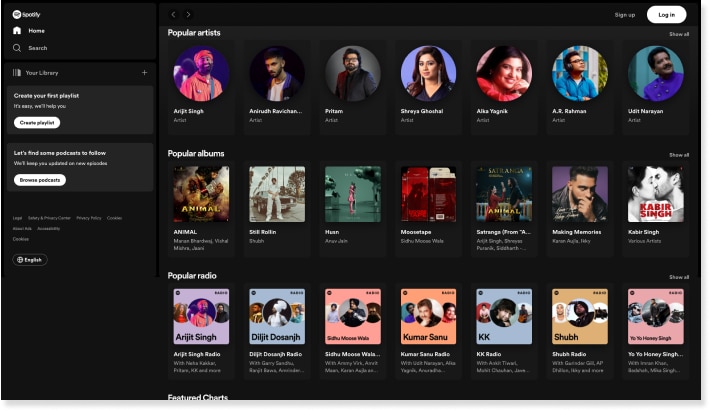This screenshot has height=411, width=710.
Task: Click the Shubh Radio title text
Action: [x=569, y=354]
